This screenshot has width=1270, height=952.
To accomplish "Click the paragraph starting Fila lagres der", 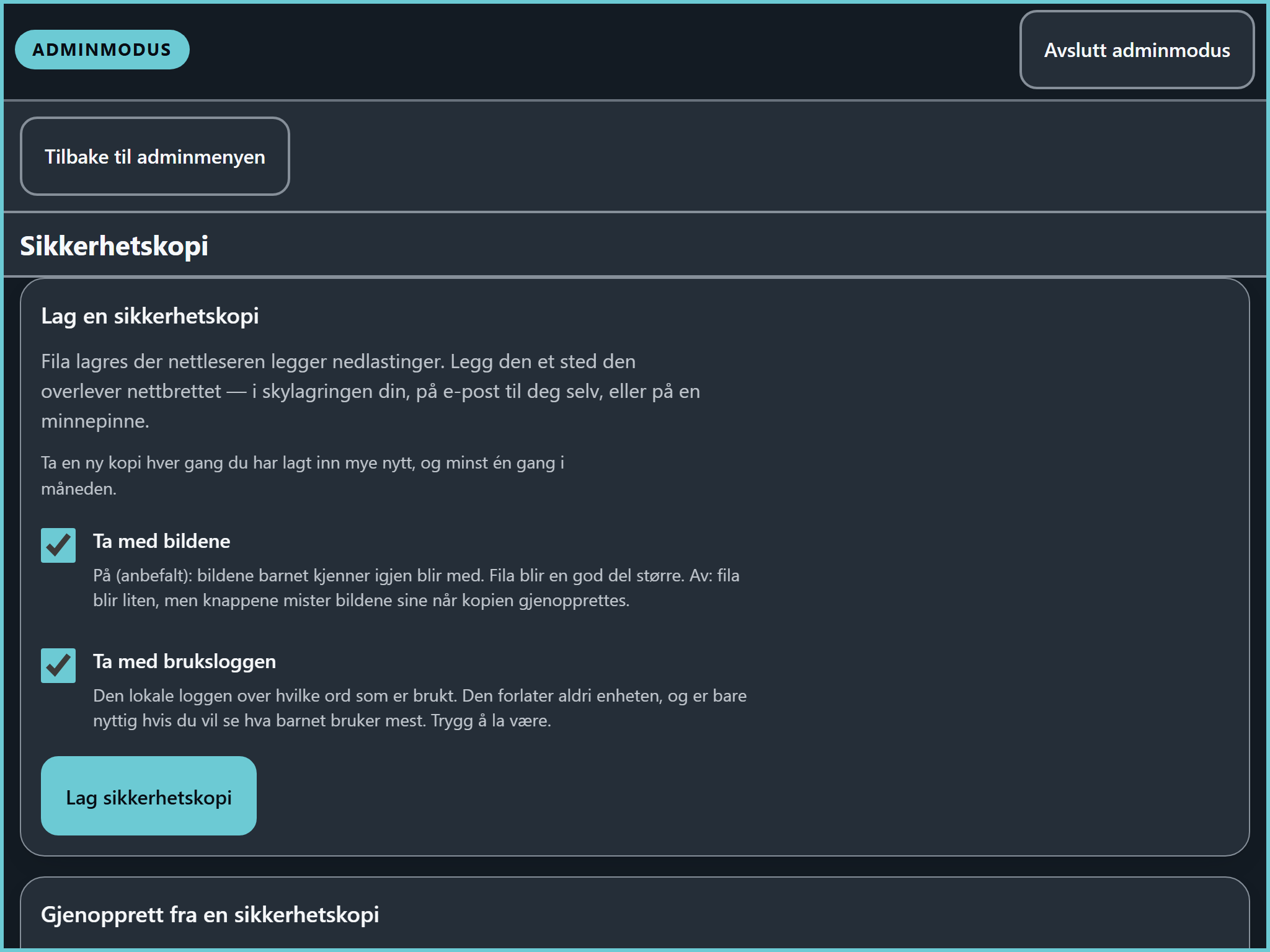I will tap(371, 391).
